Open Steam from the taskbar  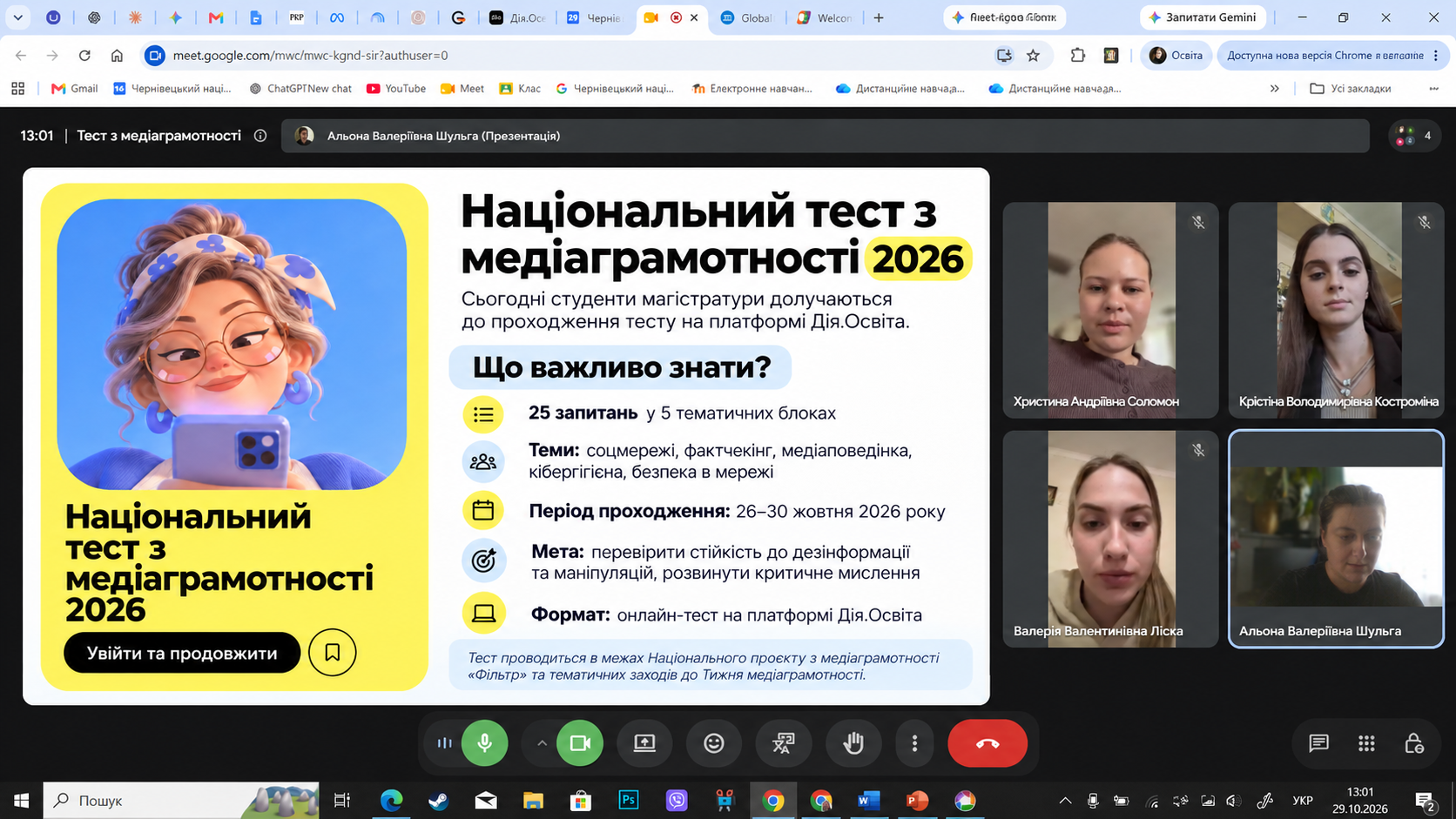pos(438,800)
